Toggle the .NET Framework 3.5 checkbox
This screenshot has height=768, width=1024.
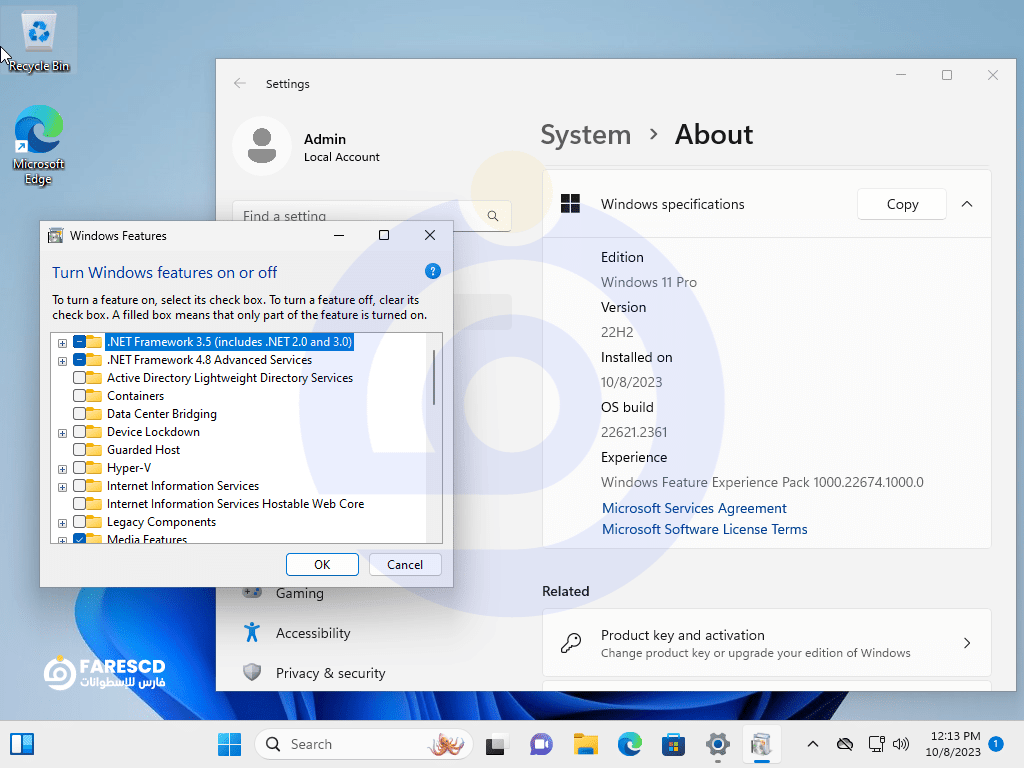pos(80,342)
